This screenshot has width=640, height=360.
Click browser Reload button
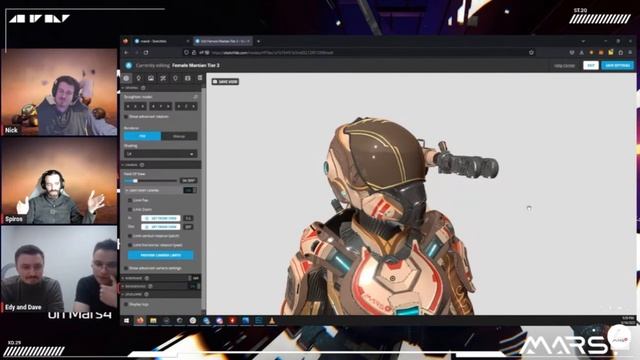tap(146, 53)
